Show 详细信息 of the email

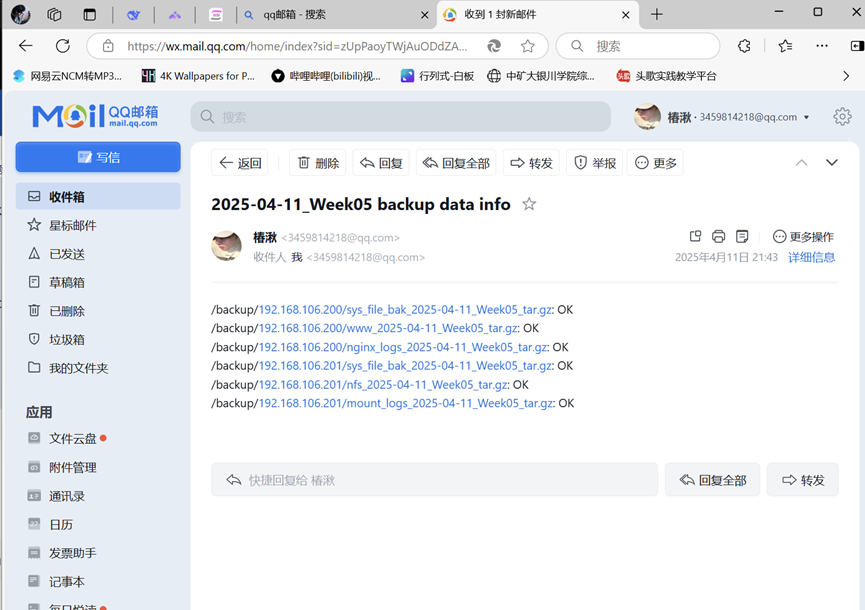811,257
